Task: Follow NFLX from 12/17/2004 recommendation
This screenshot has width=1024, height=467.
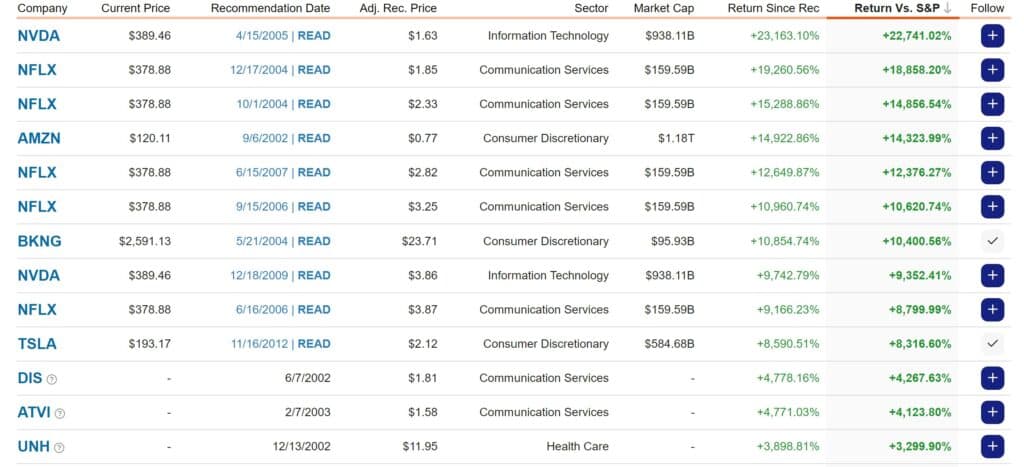Action: pyautogui.click(x=991, y=70)
